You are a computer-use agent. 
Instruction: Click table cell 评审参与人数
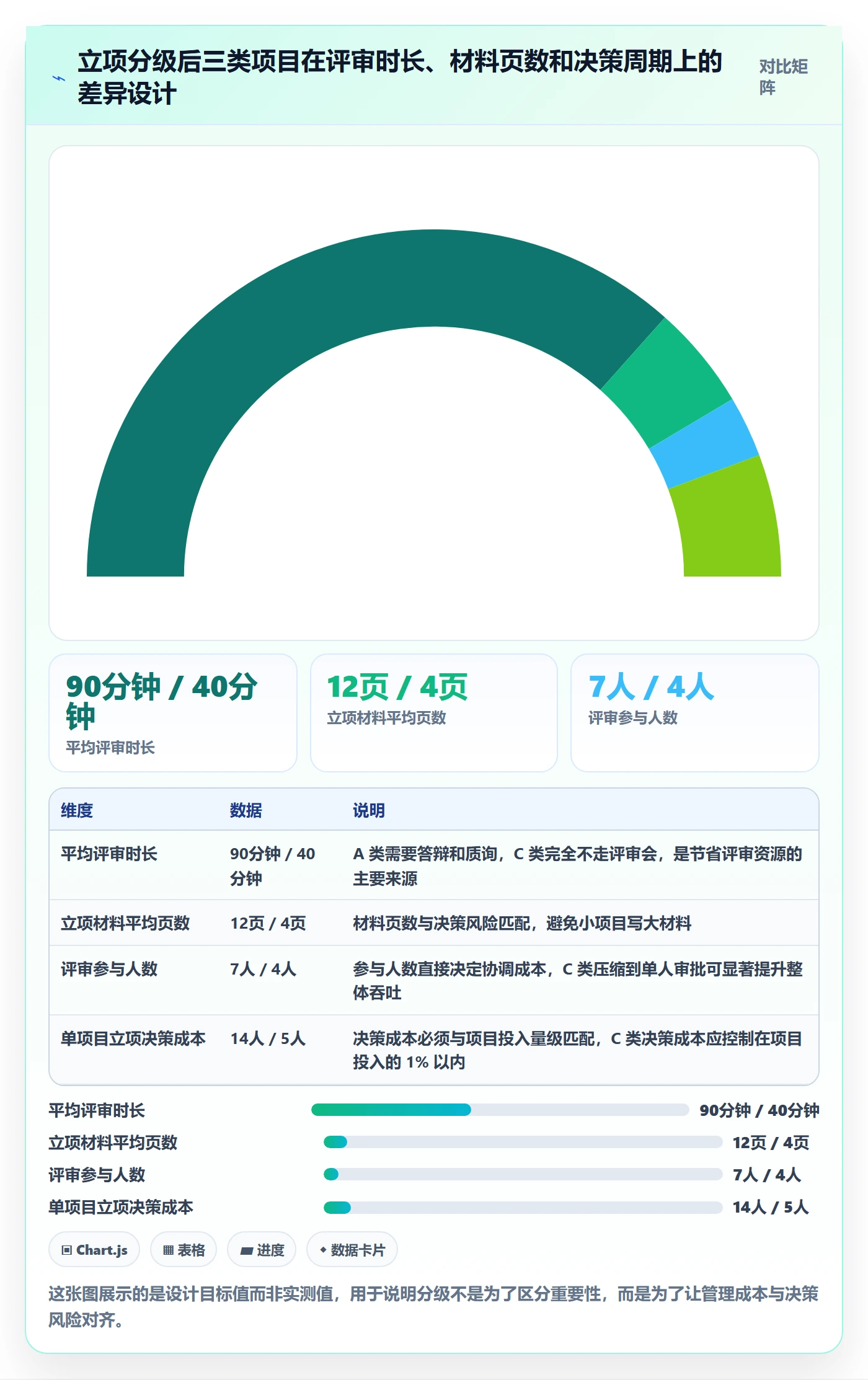point(109,969)
